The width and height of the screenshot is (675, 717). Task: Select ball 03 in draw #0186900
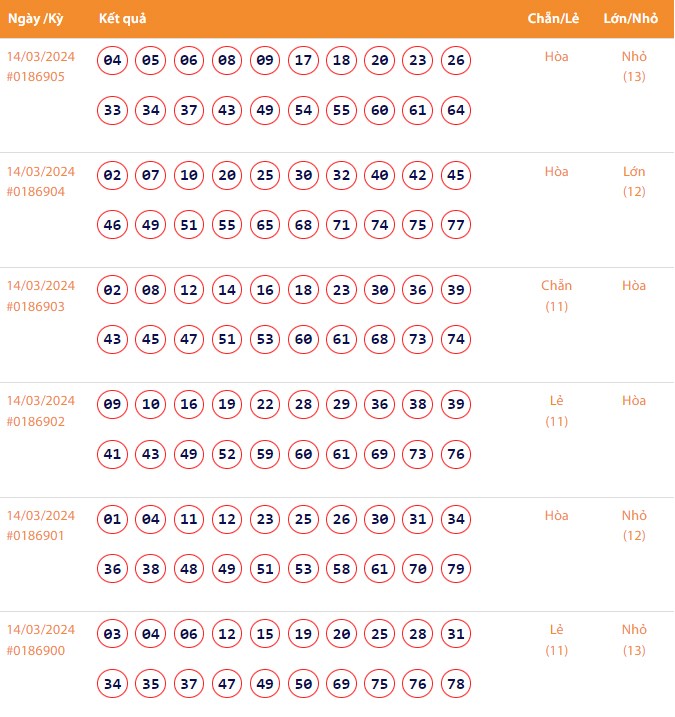pos(113,634)
